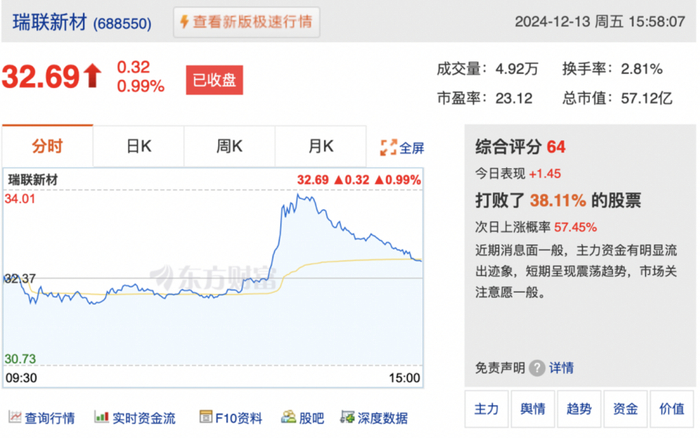Select the 舆情 analysis tab
This screenshot has width=700, height=438.
[x=533, y=409]
